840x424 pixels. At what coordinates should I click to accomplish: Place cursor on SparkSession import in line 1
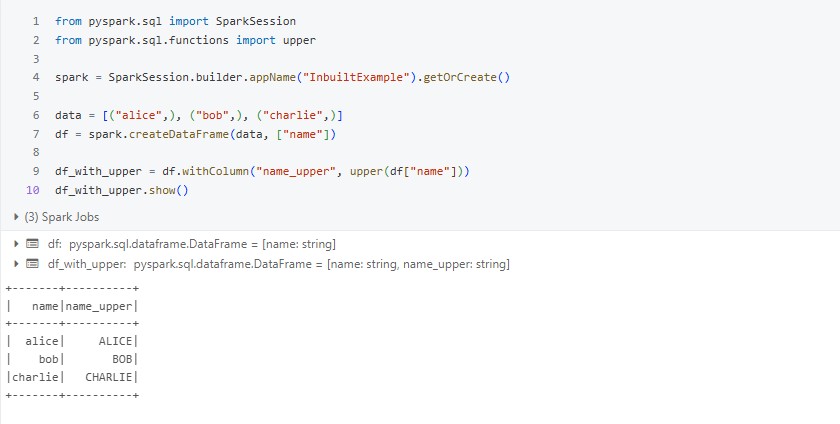tap(256, 21)
